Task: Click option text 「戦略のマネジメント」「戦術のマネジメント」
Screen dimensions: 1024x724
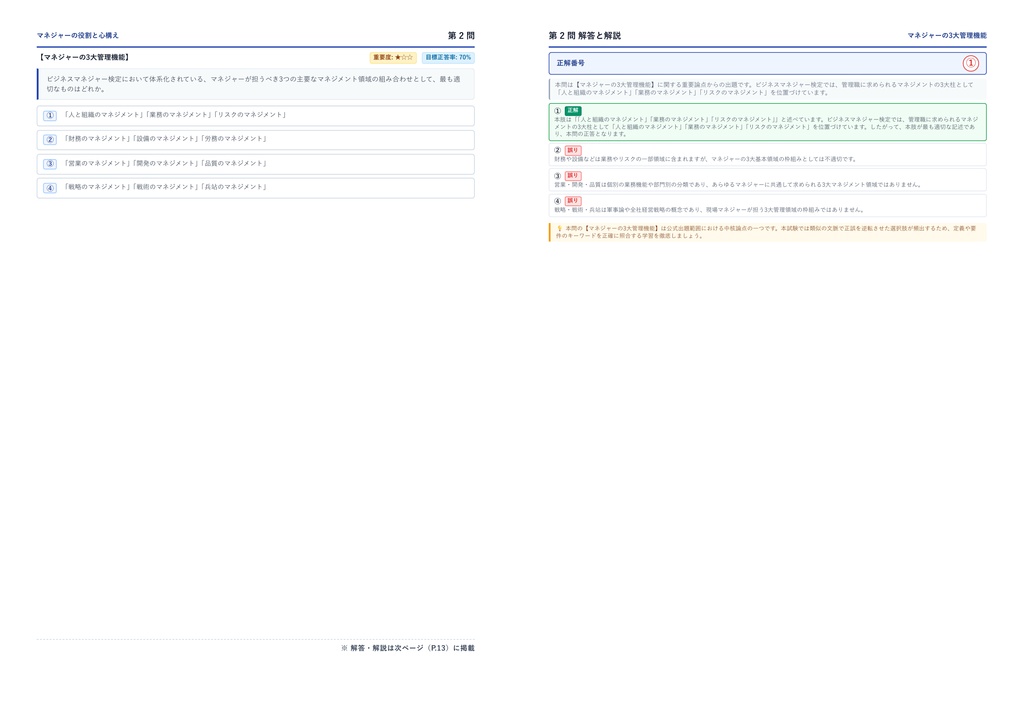Action: coord(165,187)
